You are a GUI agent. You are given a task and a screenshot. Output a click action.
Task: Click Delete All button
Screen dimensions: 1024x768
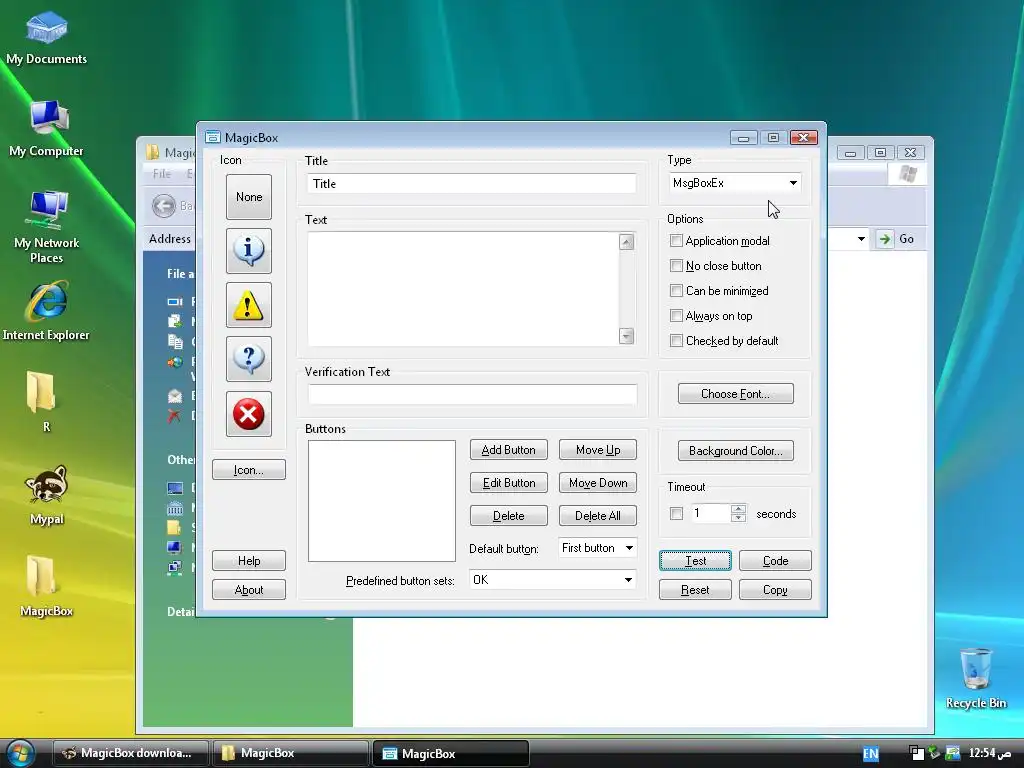click(598, 516)
